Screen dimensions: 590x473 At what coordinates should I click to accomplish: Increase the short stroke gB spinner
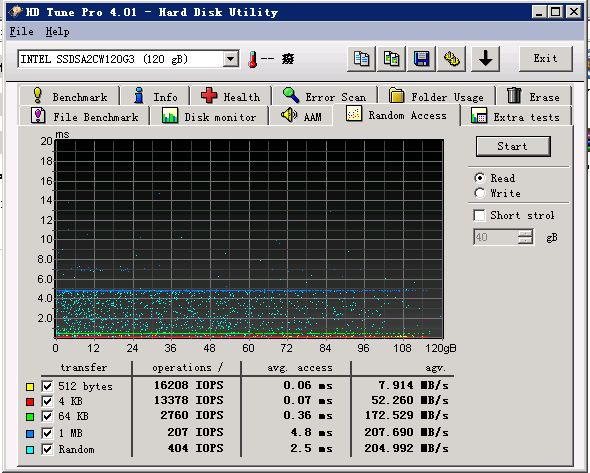(x=525, y=234)
